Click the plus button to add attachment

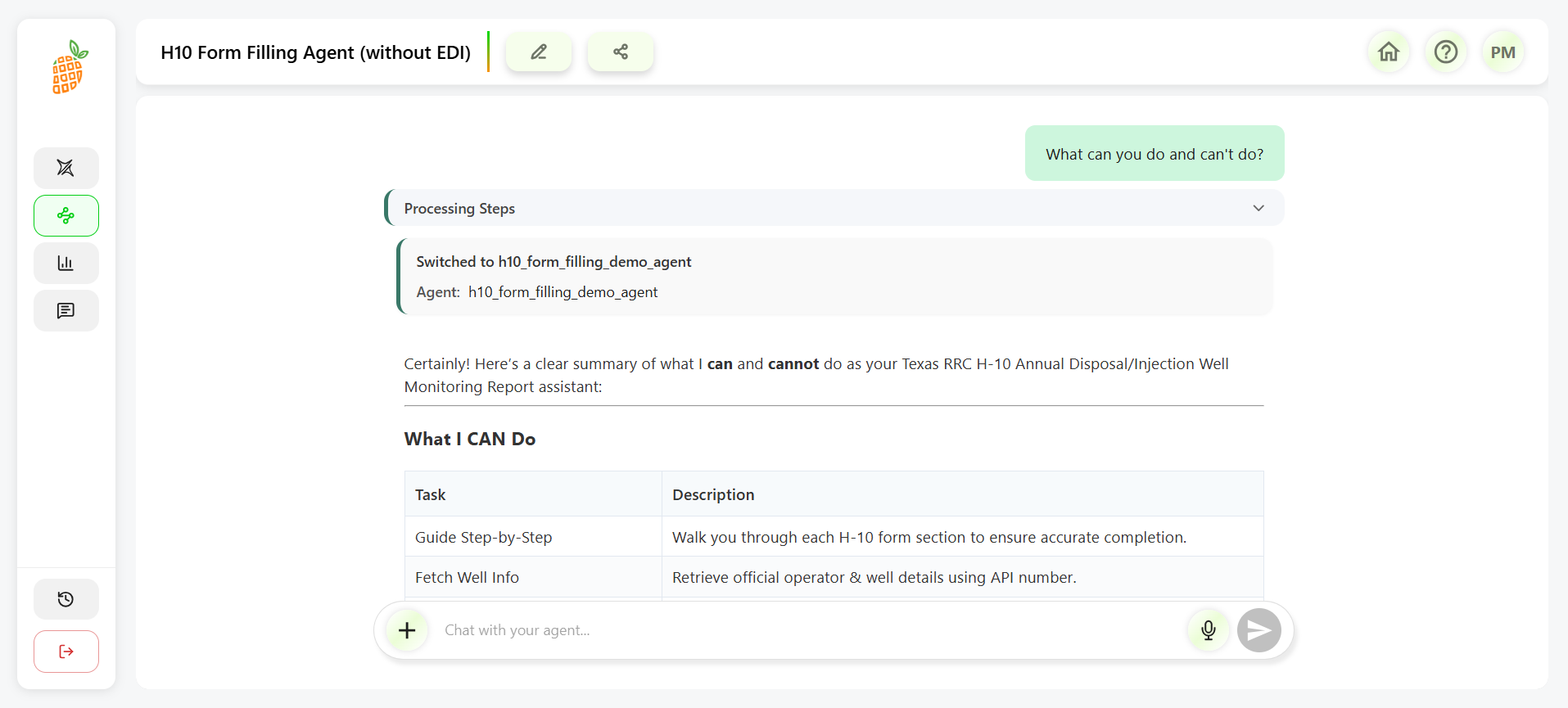(x=407, y=630)
